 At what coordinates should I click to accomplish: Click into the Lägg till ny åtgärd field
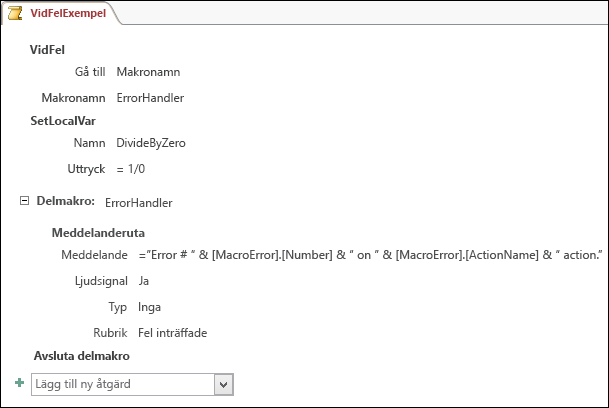[123, 385]
